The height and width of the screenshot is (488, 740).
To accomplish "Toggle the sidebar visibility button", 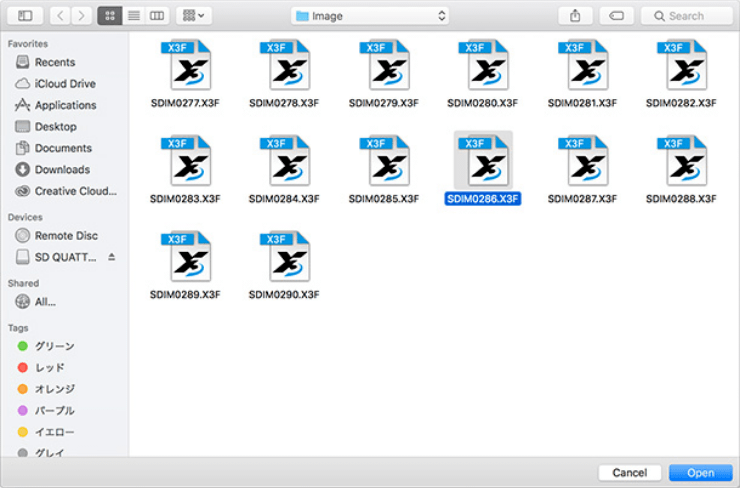I will pyautogui.click(x=25, y=16).
